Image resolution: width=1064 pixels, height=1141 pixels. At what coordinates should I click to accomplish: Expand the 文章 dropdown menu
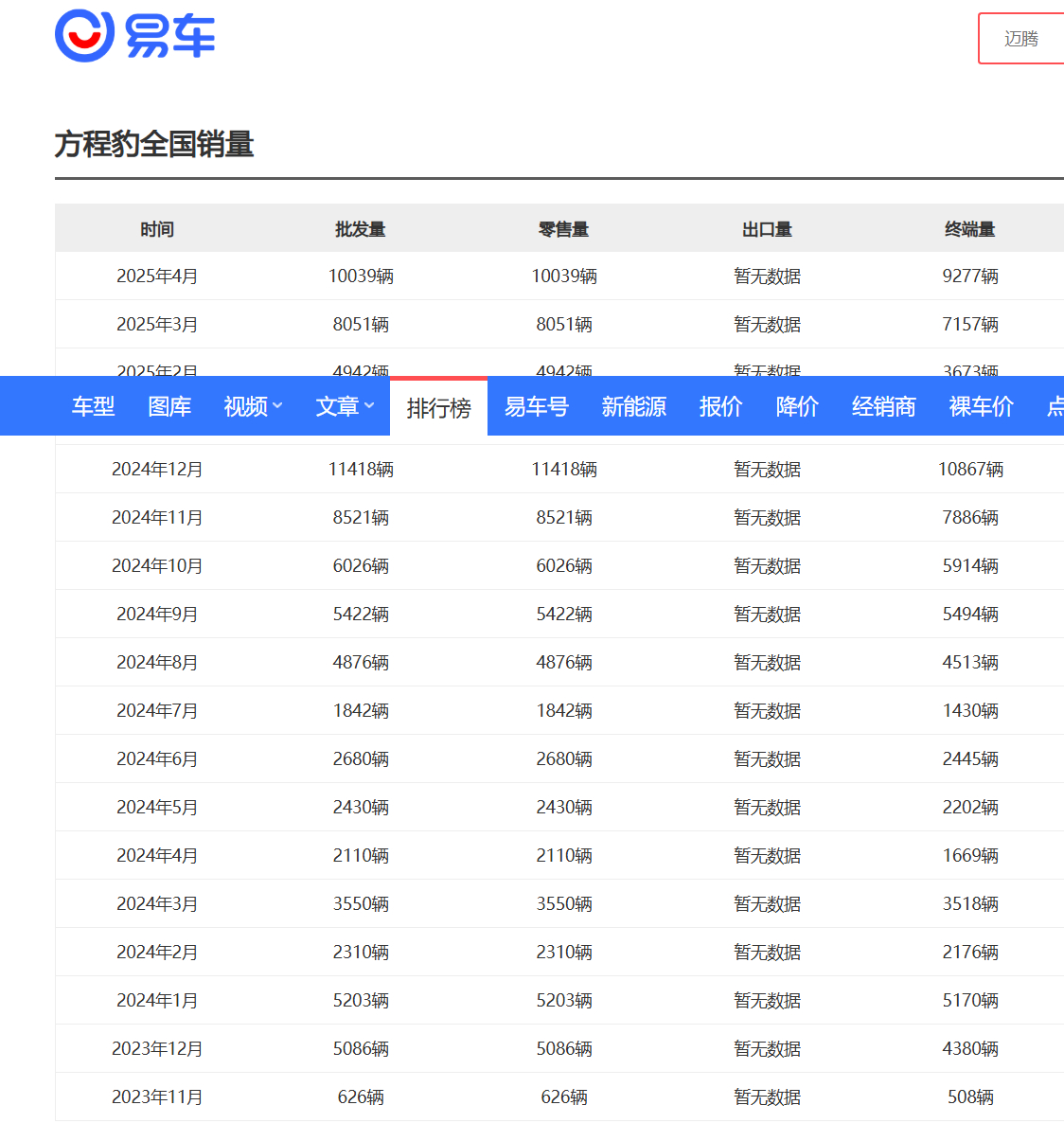click(x=345, y=406)
